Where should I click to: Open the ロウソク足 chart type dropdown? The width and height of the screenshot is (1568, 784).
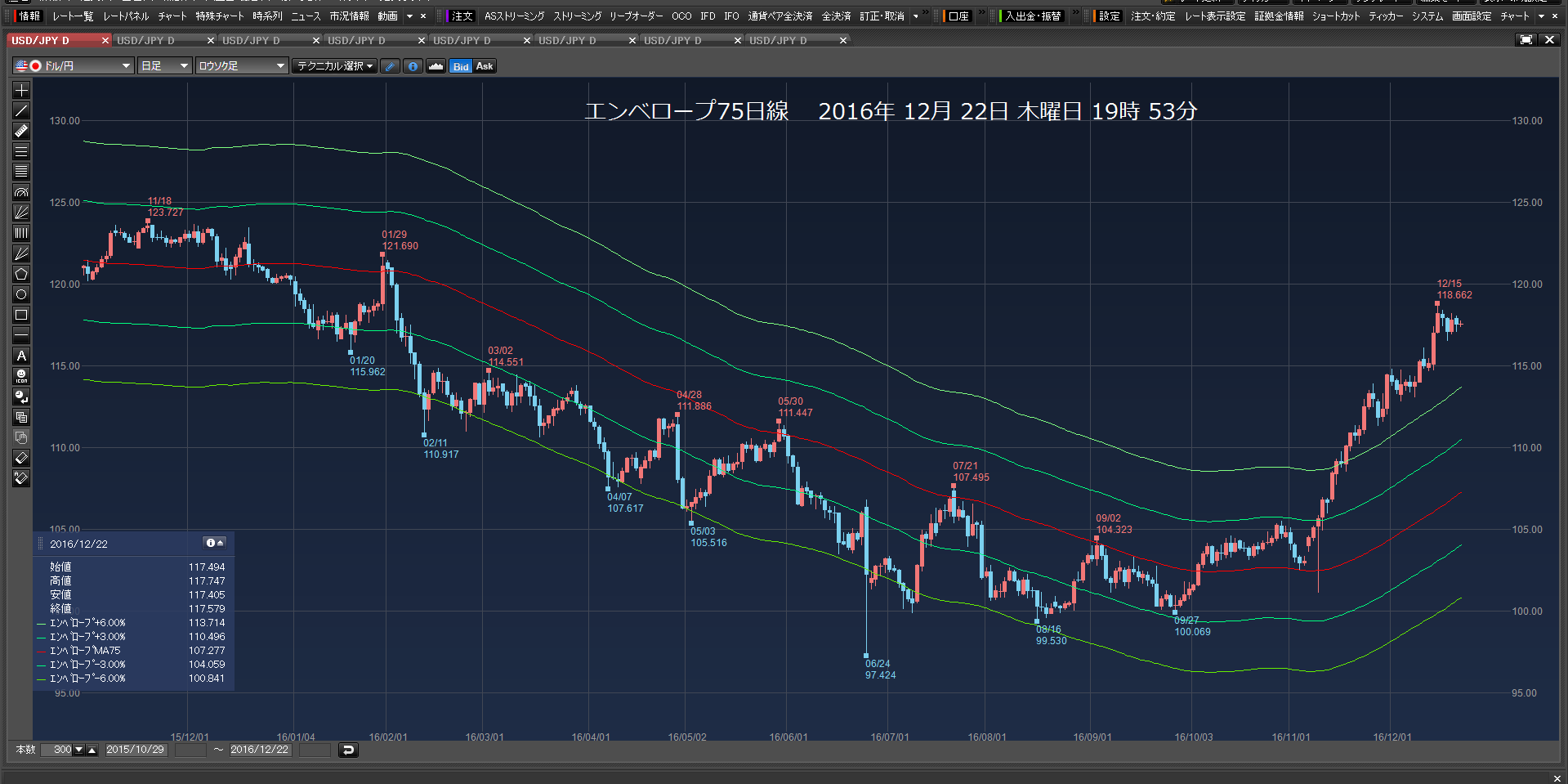242,66
